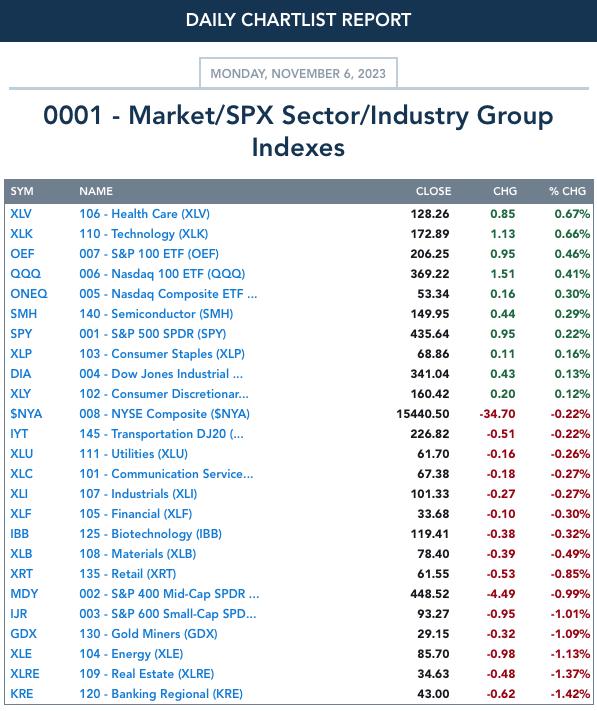Select the DIA symbol link

click(x=21, y=373)
